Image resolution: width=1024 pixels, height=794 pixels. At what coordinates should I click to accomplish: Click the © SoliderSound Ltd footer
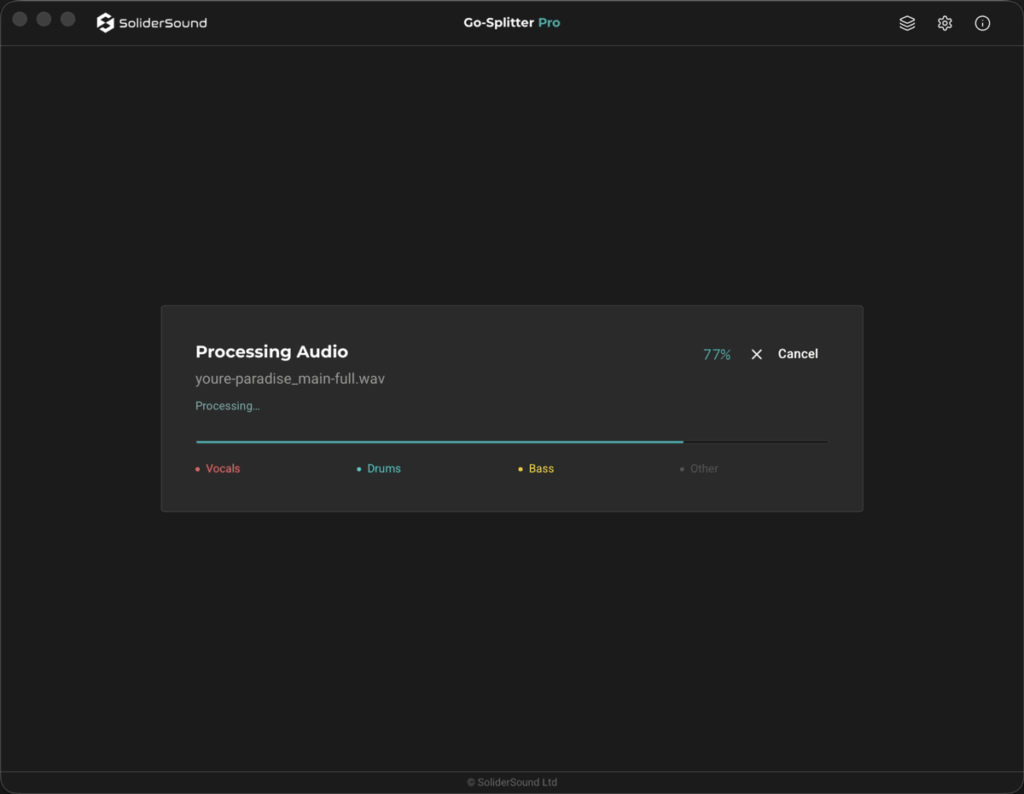512,782
